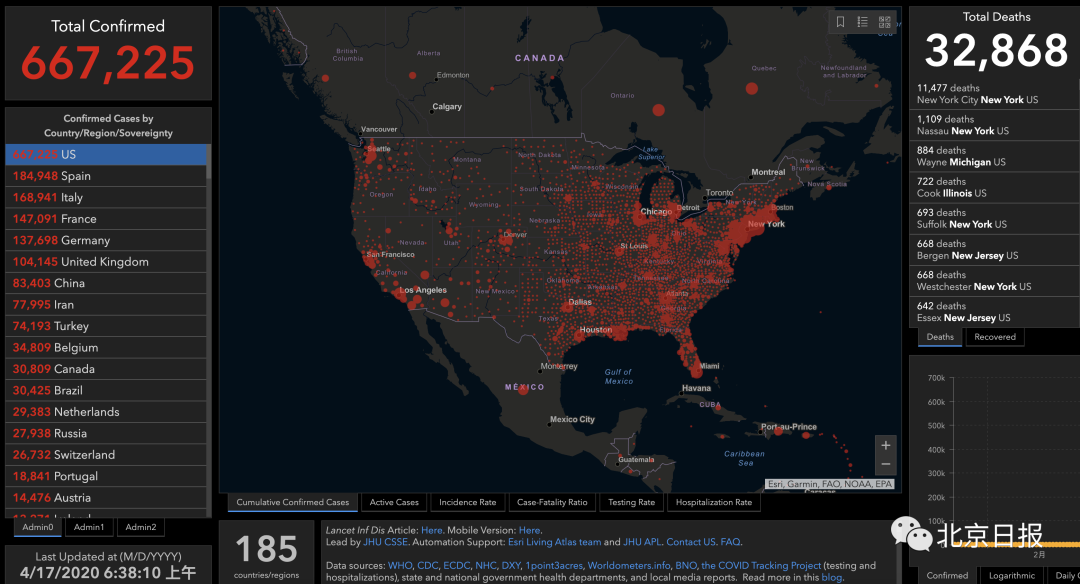Viewport: 1080px width, 584px height.
Task: Select Austria in the country list
Action: coord(105,497)
